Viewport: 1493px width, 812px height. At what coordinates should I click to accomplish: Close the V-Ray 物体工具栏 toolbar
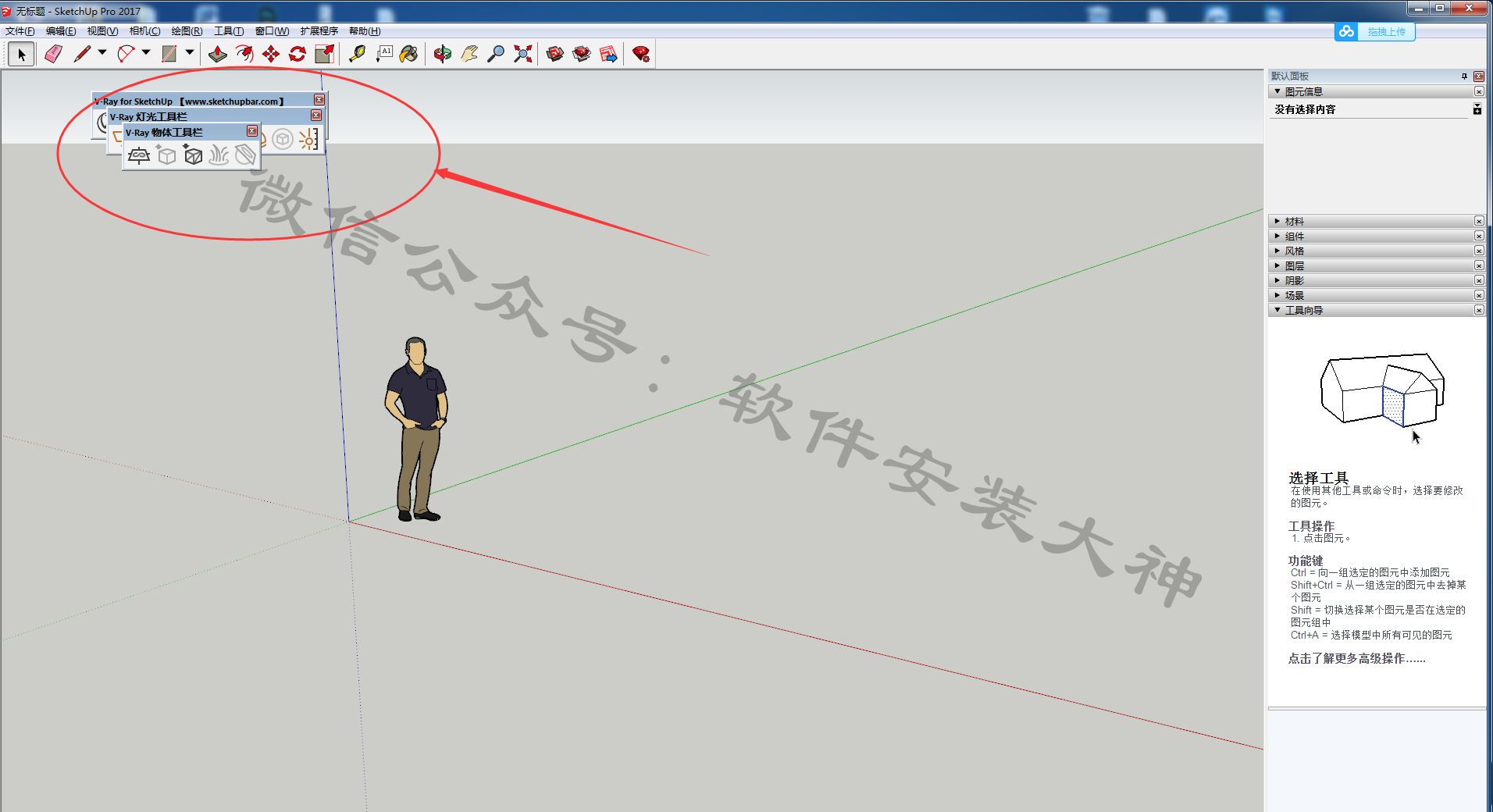pos(251,131)
